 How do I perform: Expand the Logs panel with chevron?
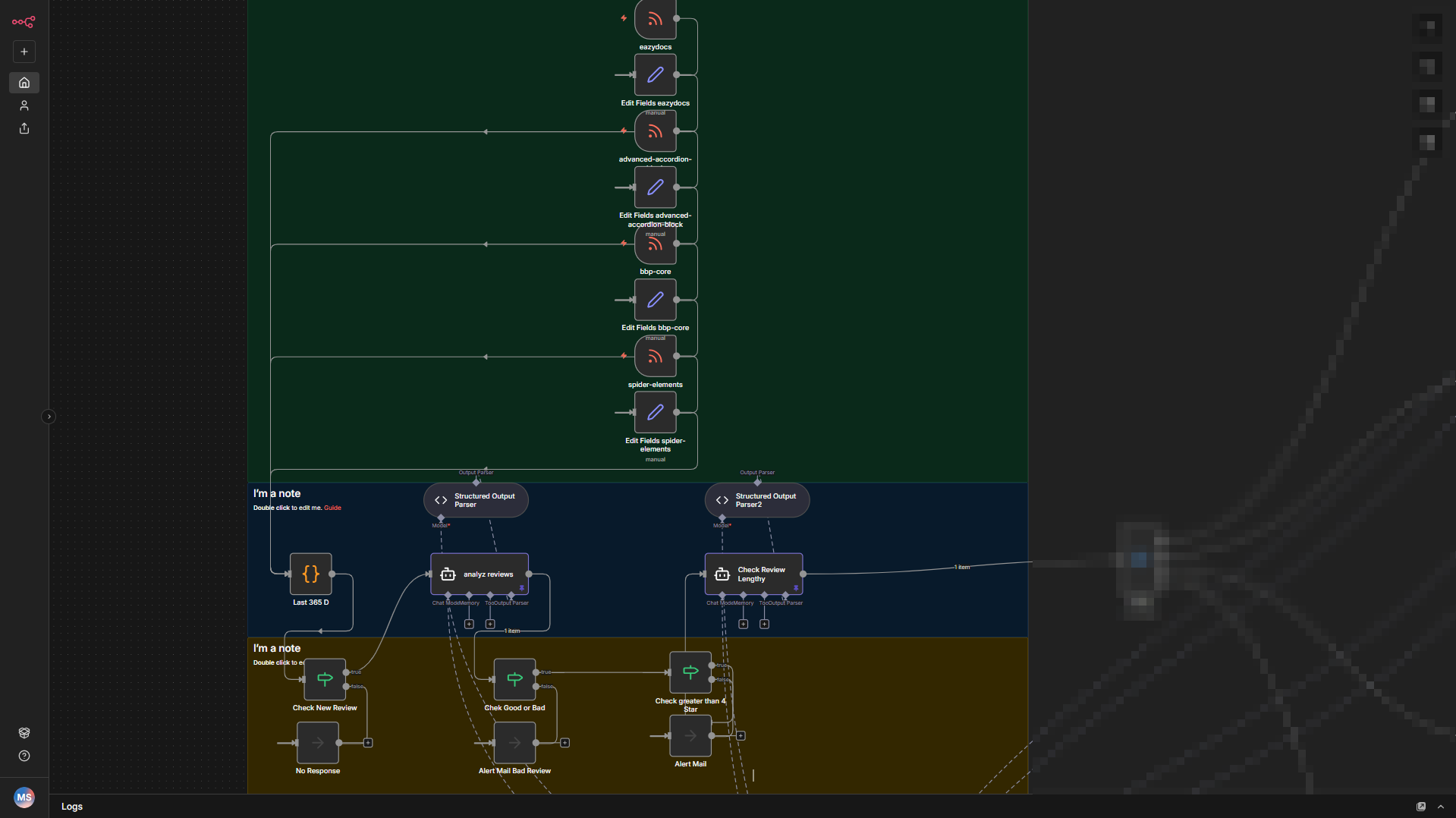pos(1441,807)
